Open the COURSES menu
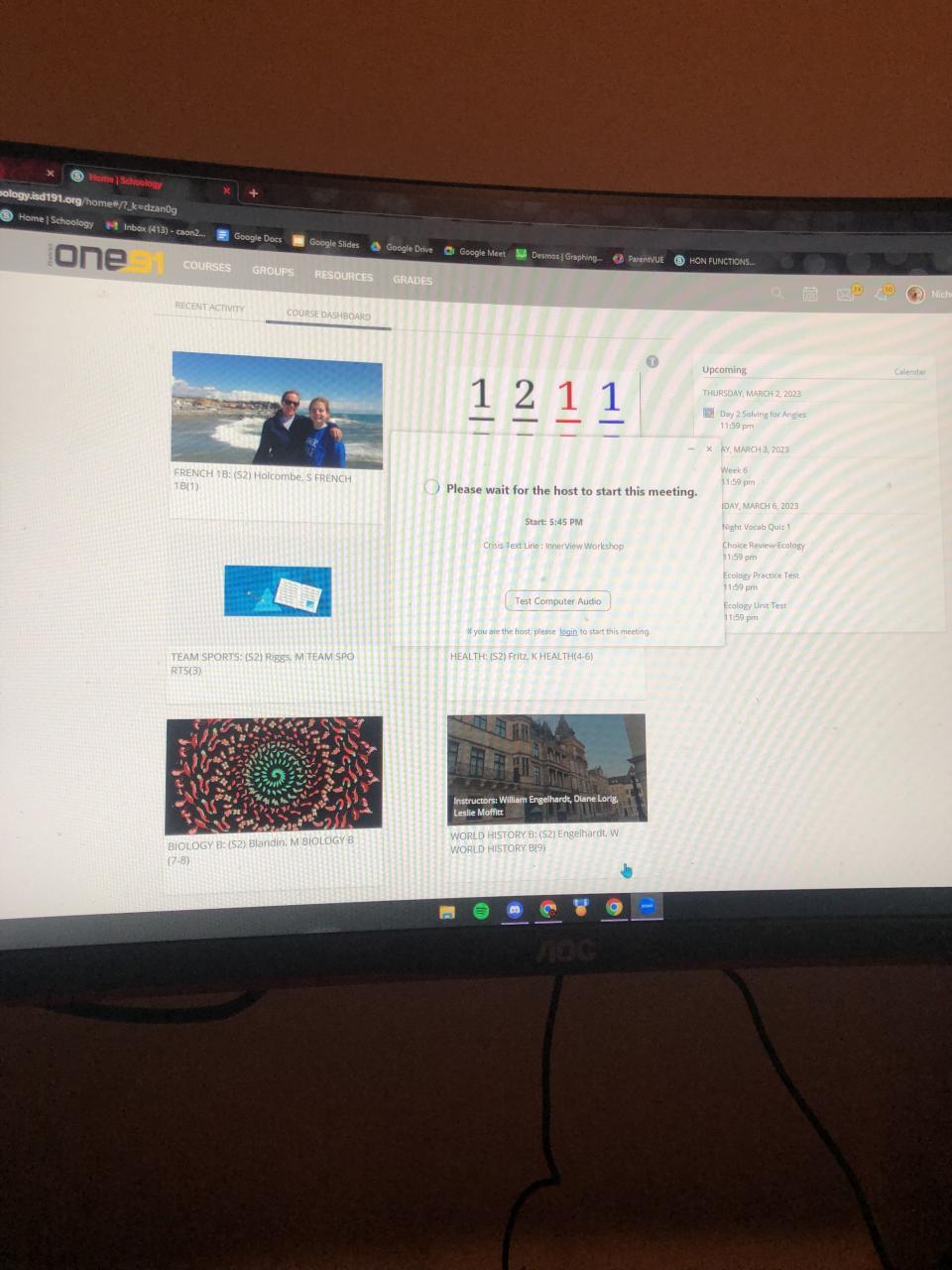Image resolution: width=952 pixels, height=1270 pixels. pos(207,266)
